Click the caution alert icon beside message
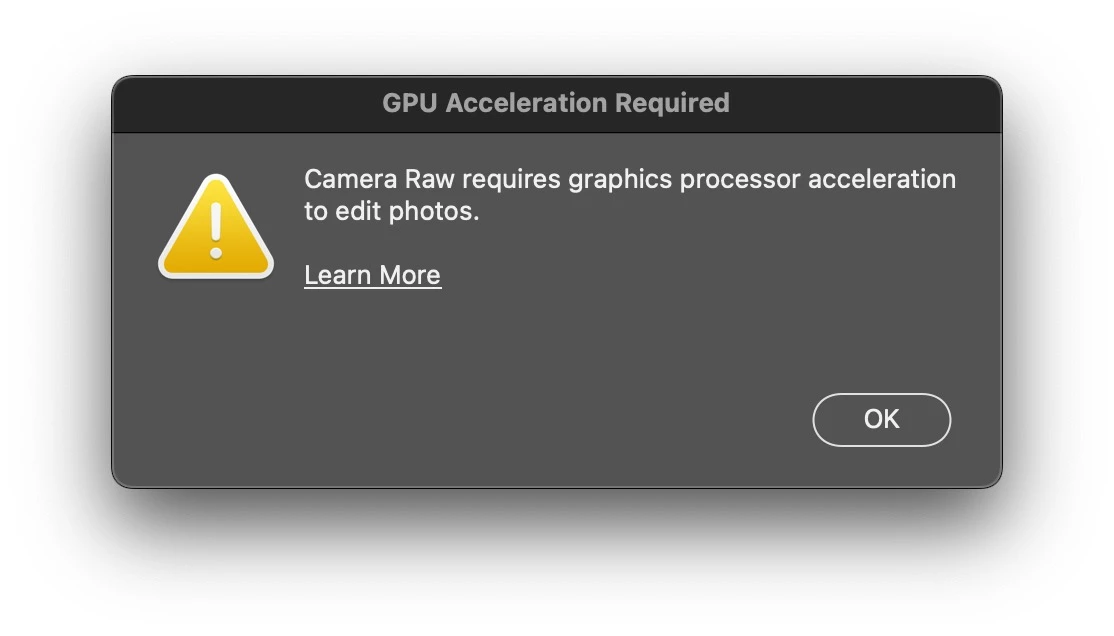 click(x=216, y=227)
